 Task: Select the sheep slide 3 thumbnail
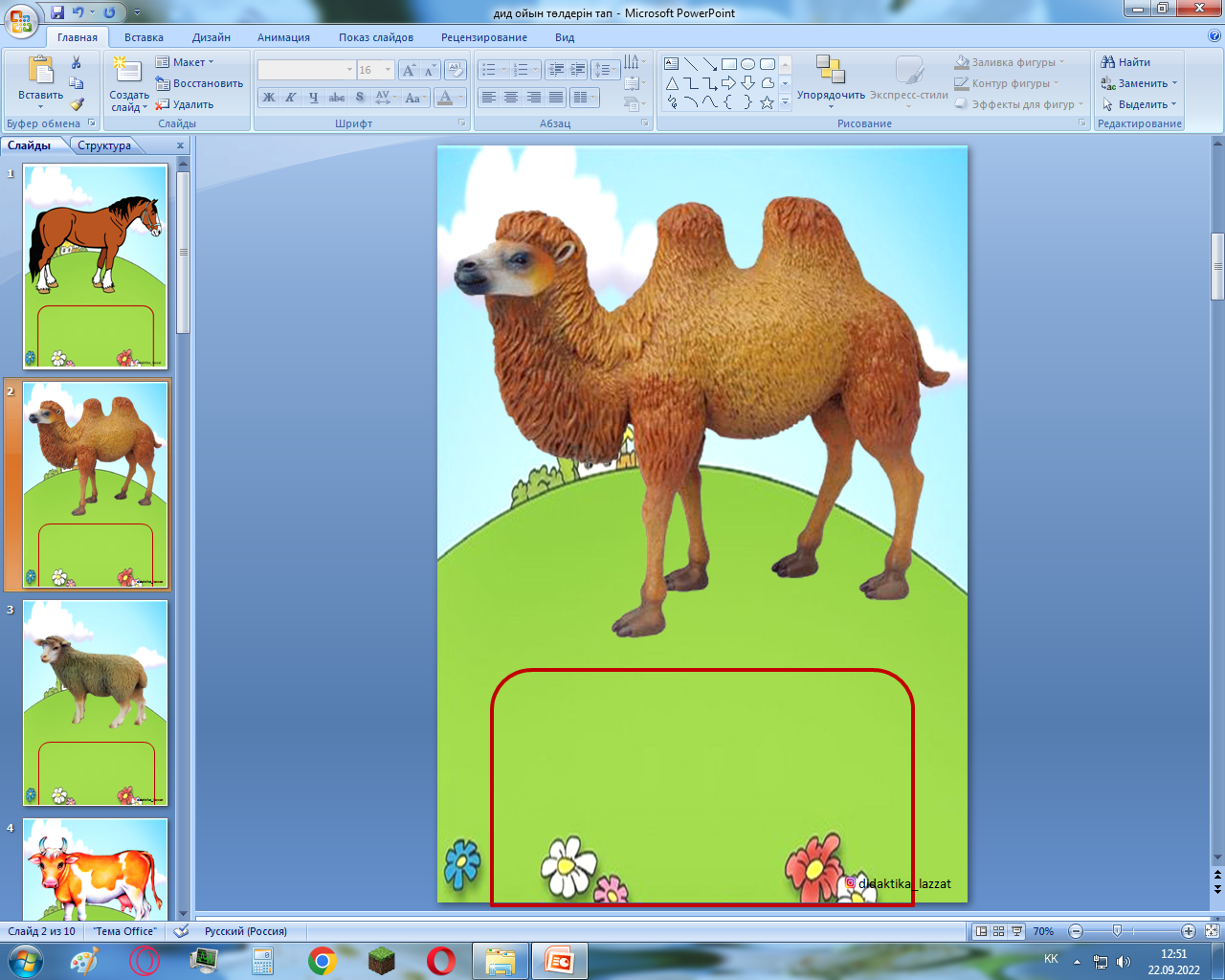[x=95, y=702]
